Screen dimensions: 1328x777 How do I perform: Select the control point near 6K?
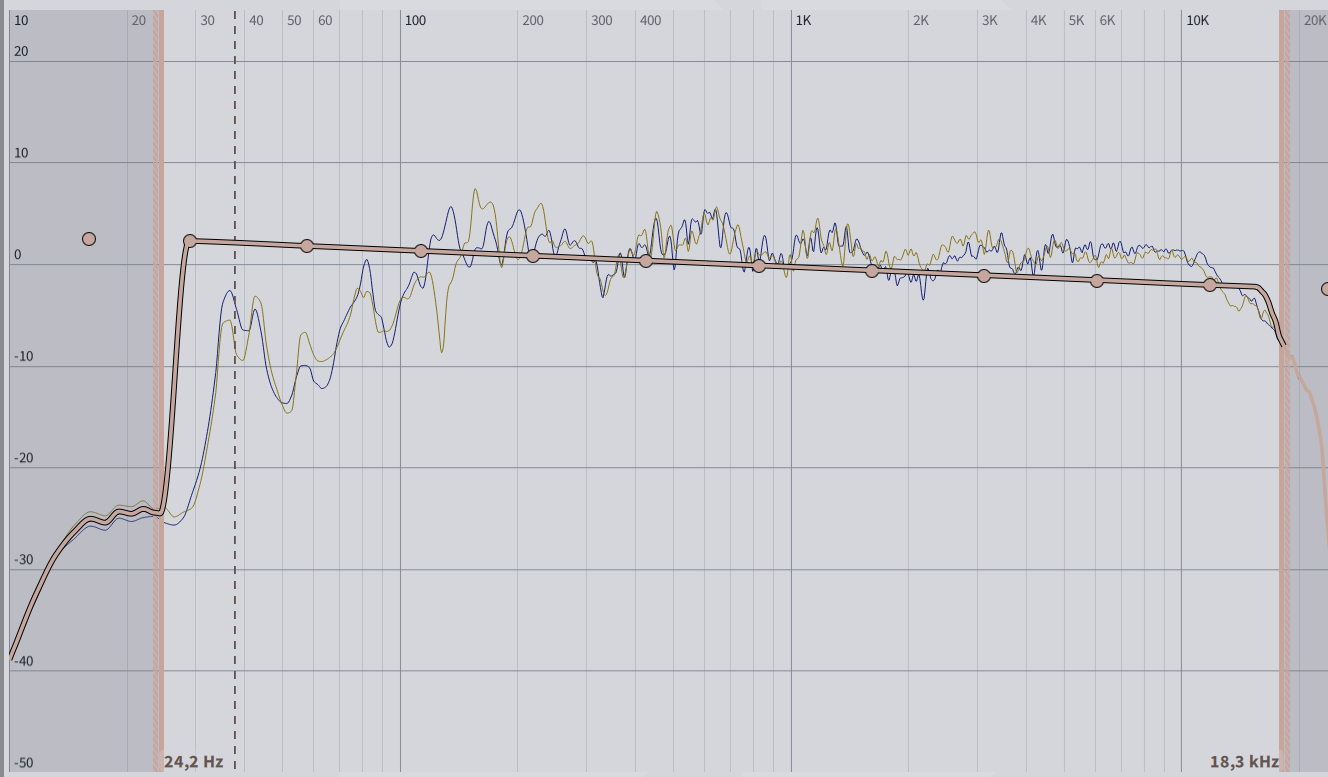coord(1097,281)
